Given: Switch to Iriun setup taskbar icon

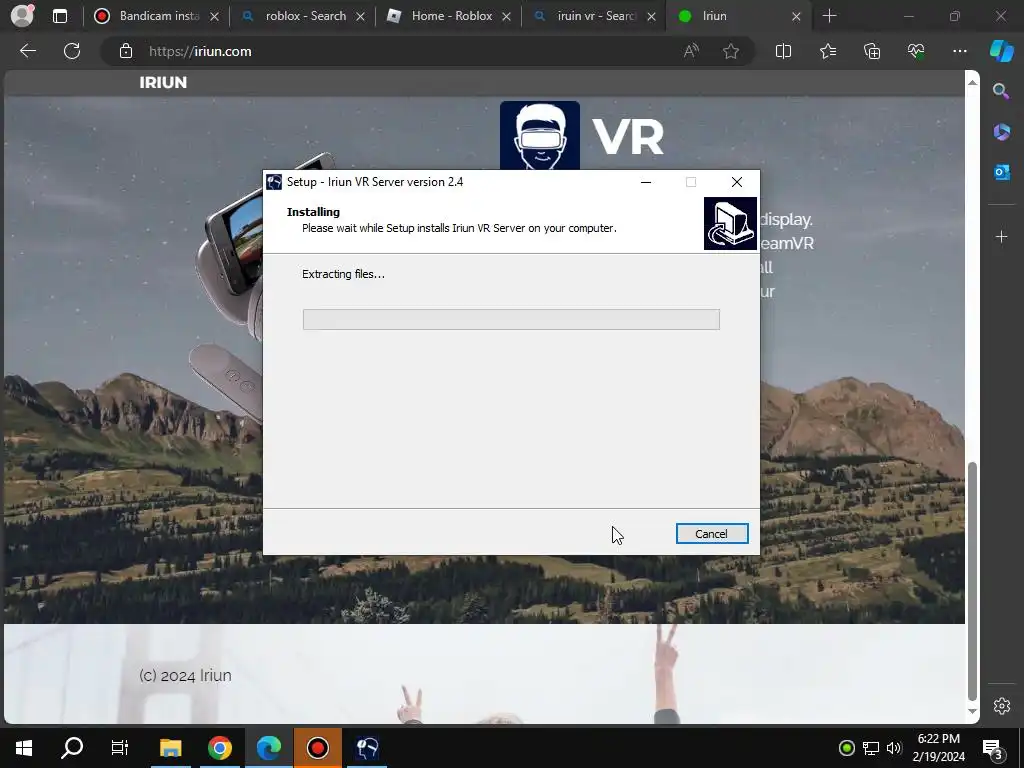Looking at the screenshot, I should pos(367,748).
